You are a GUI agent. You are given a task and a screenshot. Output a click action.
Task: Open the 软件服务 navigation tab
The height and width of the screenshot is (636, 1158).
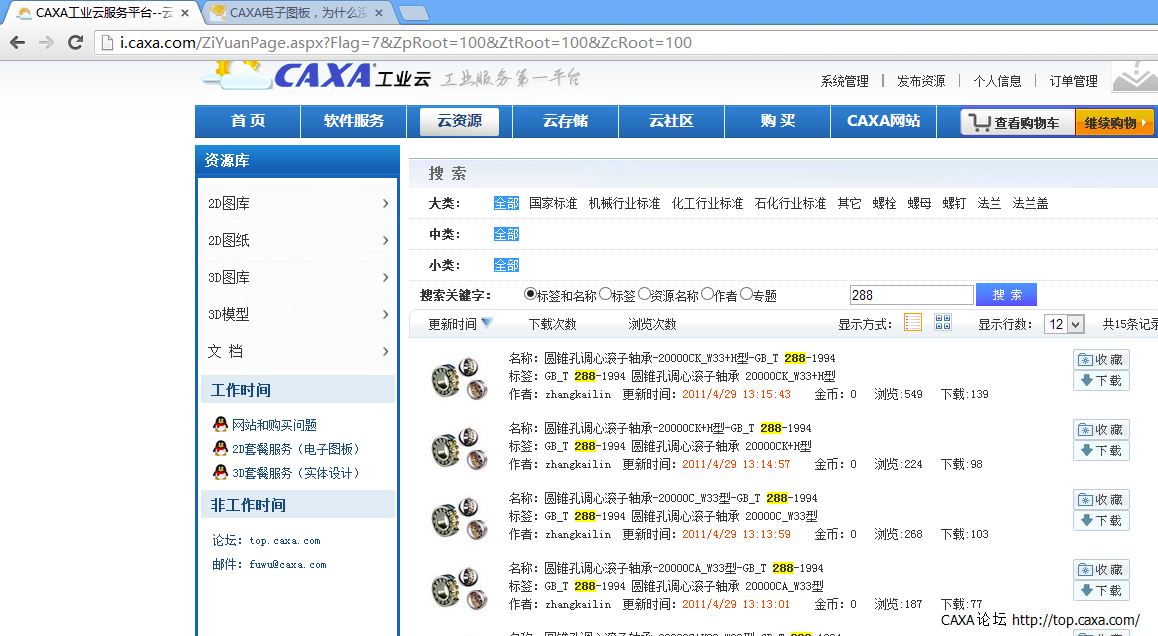pos(353,121)
